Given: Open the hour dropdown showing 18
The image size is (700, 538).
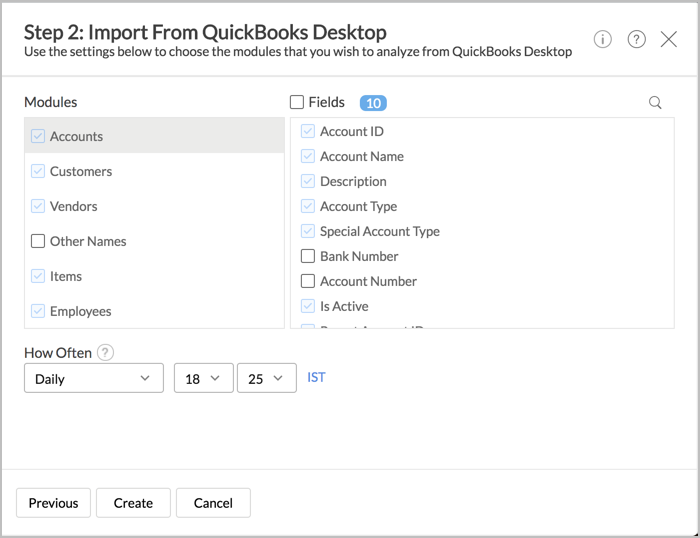Looking at the screenshot, I should pos(204,378).
